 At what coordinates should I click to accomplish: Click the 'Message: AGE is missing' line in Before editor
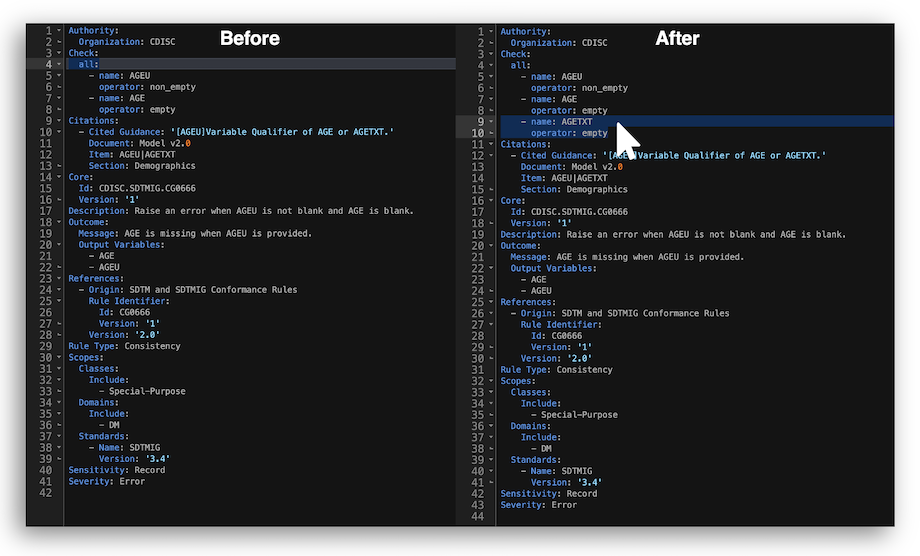coord(195,233)
